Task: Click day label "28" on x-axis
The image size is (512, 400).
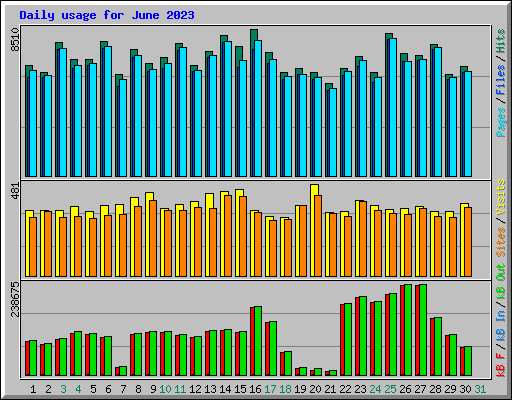Action: tap(435, 389)
